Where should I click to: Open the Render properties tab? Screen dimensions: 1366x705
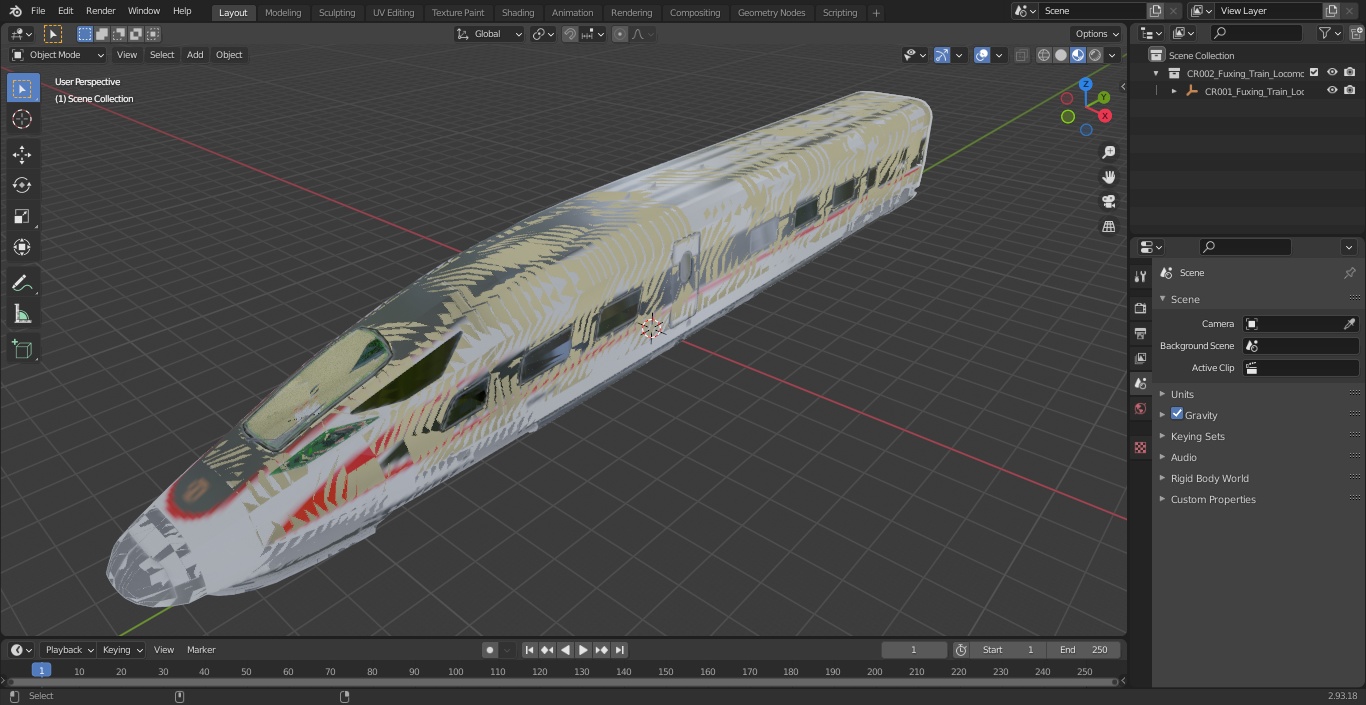pyautogui.click(x=1140, y=308)
